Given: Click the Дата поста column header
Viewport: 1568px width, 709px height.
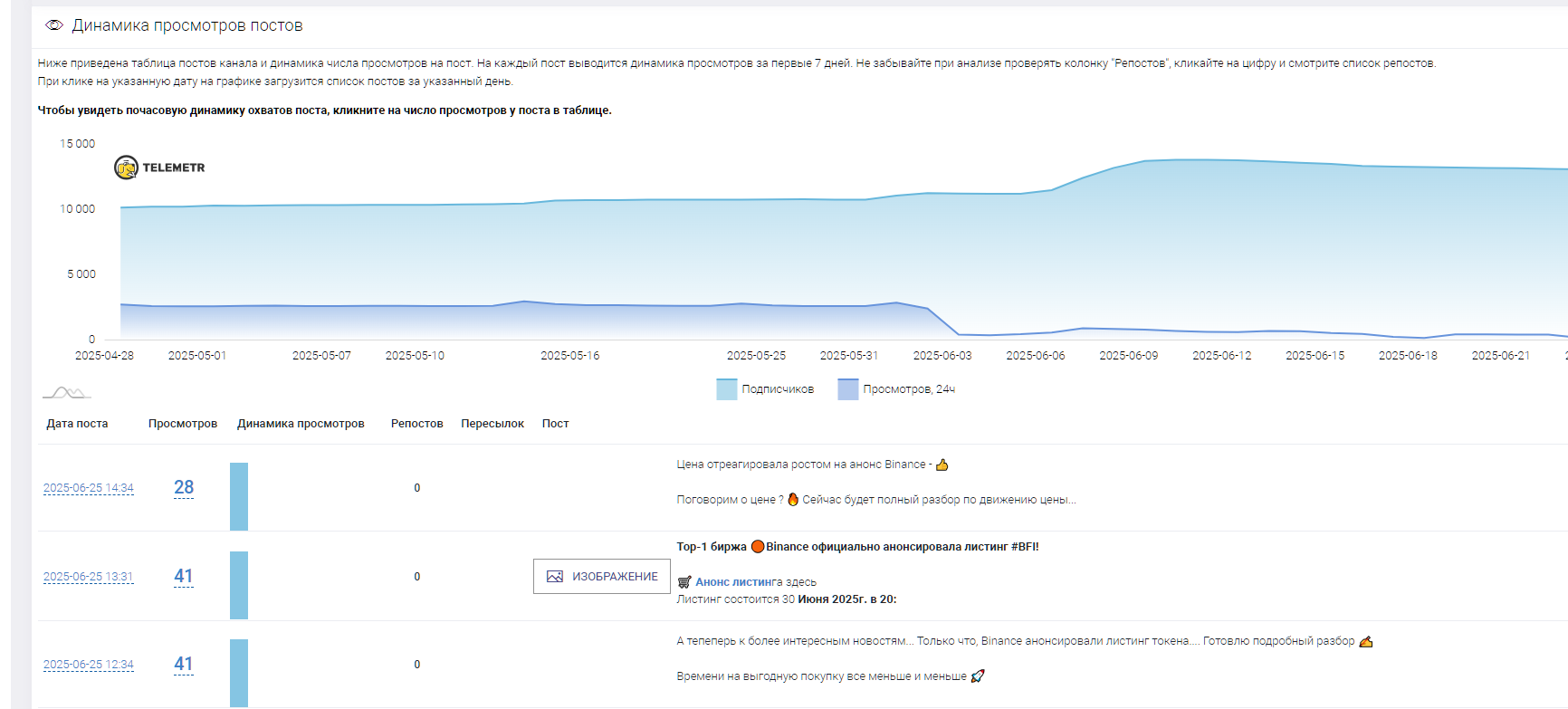Looking at the screenshot, I should 77,424.
